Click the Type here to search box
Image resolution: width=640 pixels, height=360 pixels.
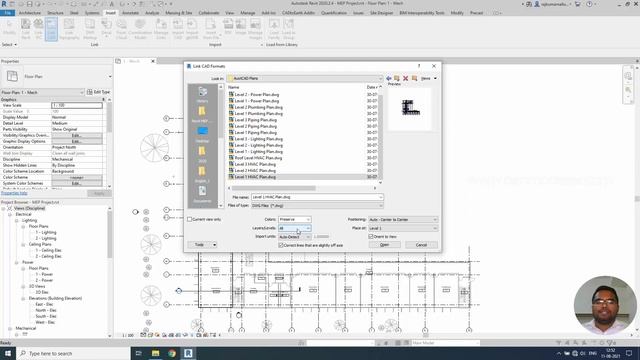coord(73,353)
